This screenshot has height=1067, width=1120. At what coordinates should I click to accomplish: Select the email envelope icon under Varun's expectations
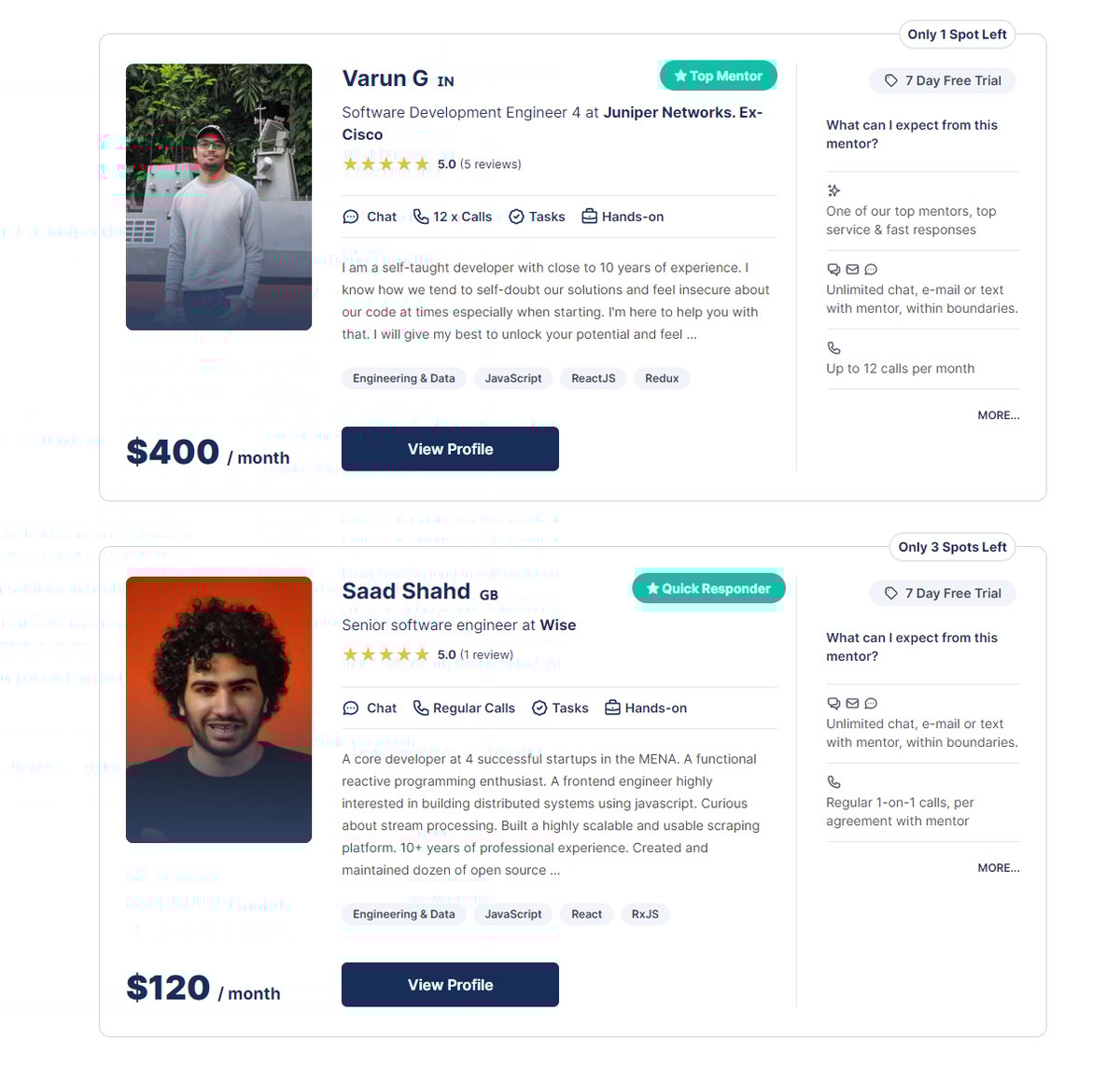point(852,269)
